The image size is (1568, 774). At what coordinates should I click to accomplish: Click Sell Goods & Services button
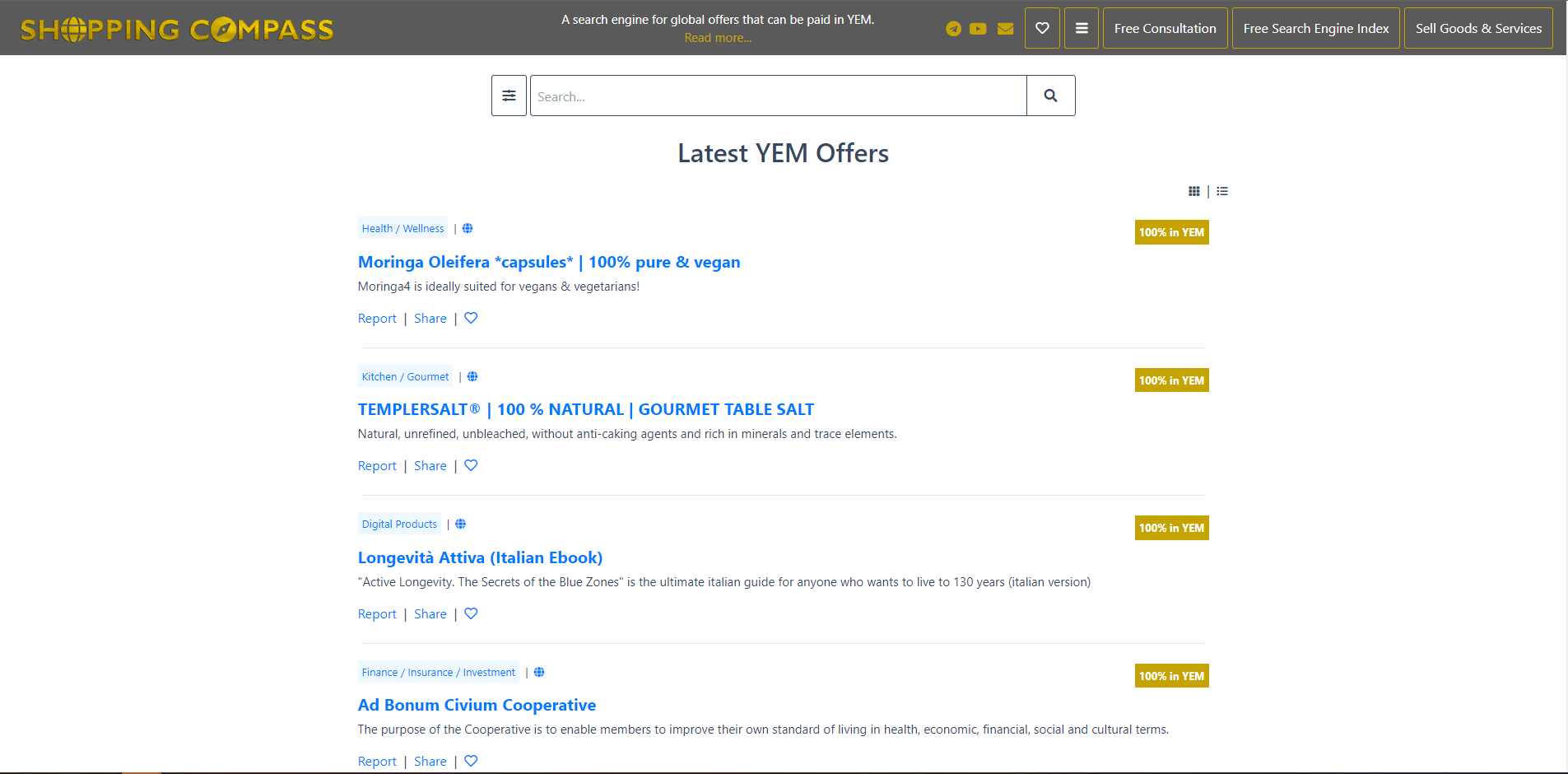[1478, 28]
